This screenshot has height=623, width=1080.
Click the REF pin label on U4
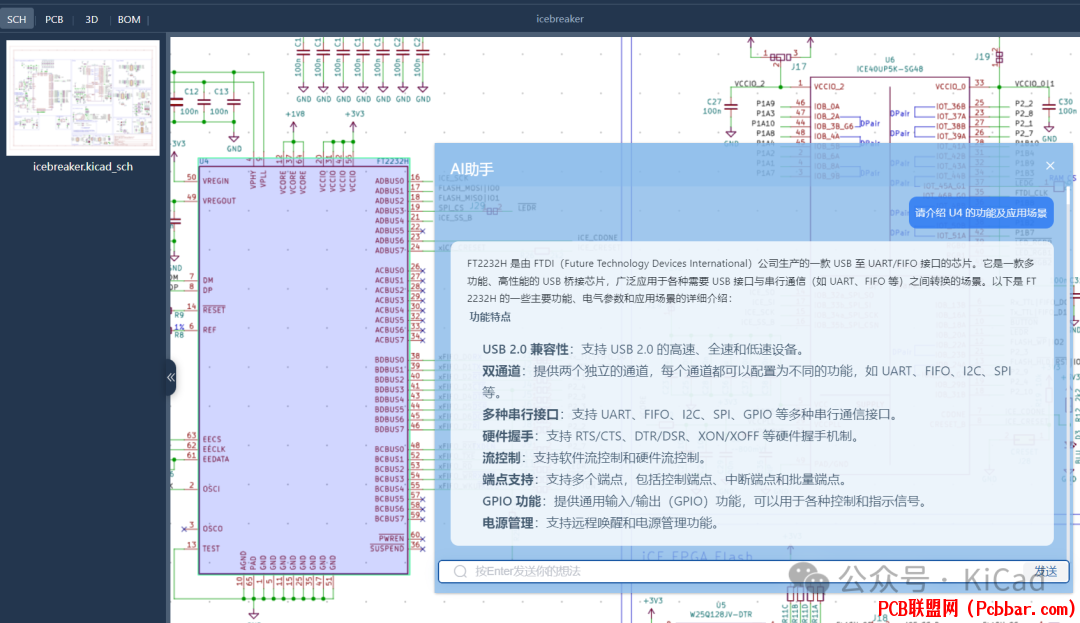(x=209, y=330)
